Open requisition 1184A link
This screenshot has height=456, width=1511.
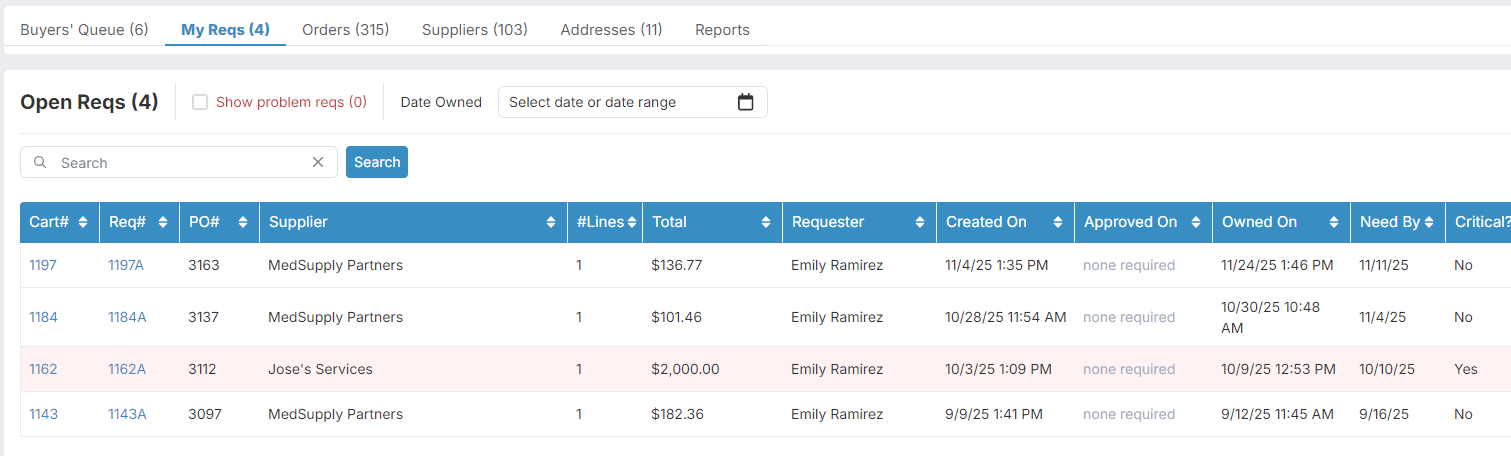pos(127,317)
